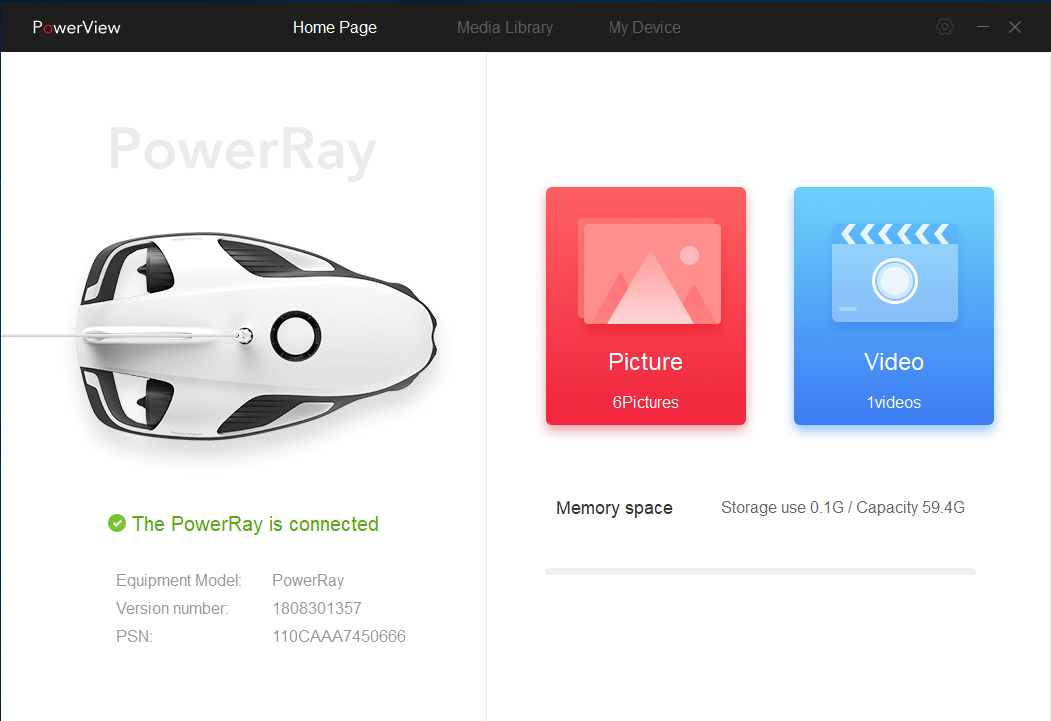This screenshot has width=1051, height=721.
Task: Click the version number 1808301357
Action: (316, 608)
